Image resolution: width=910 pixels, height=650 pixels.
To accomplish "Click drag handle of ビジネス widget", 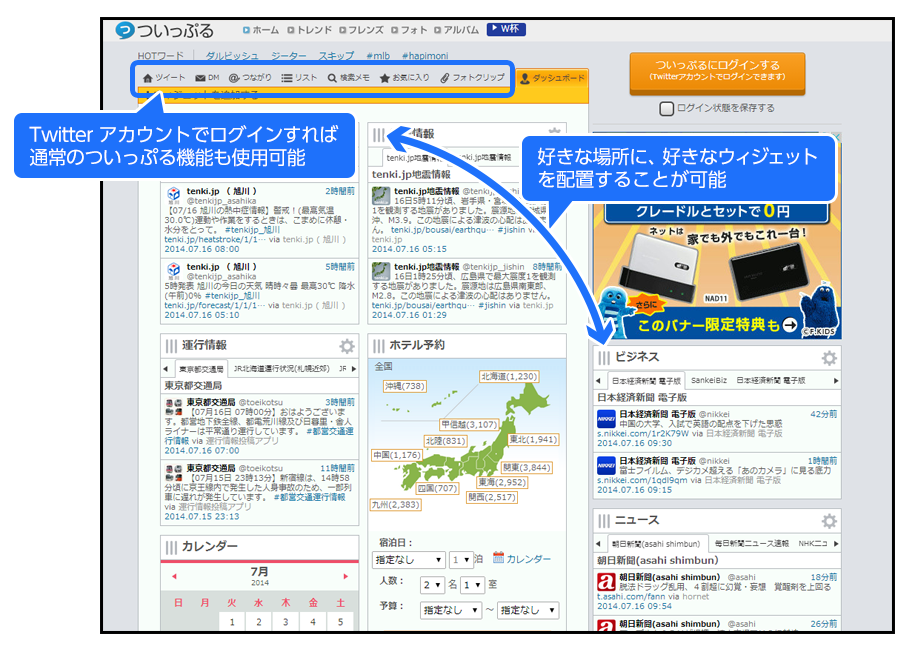I will [x=604, y=358].
